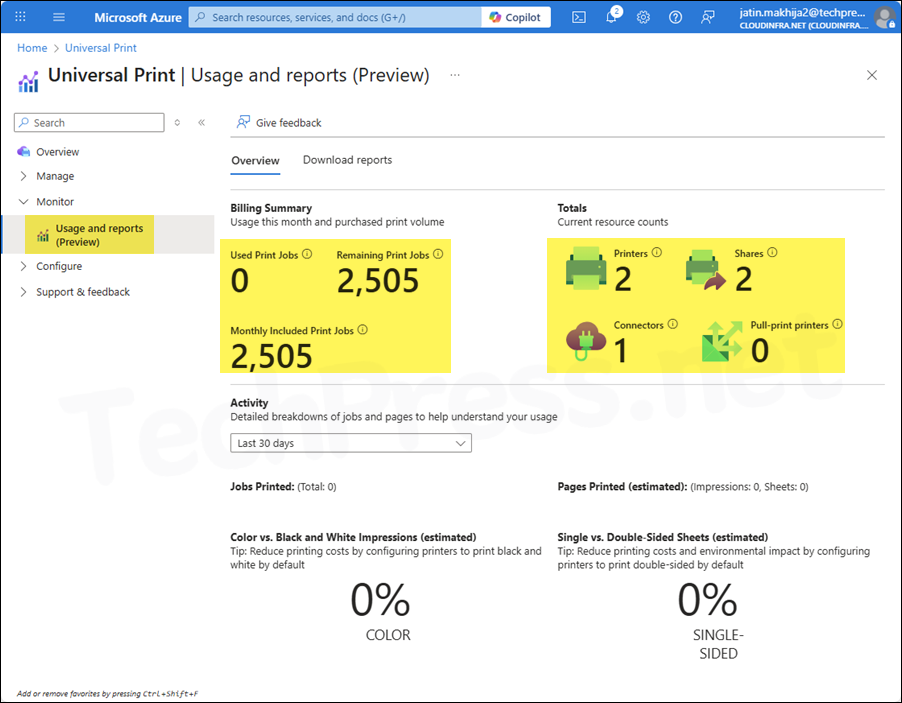Click the Pages Printed (estimated) text
Image resolution: width=902 pixels, height=703 pixels.
(683, 487)
